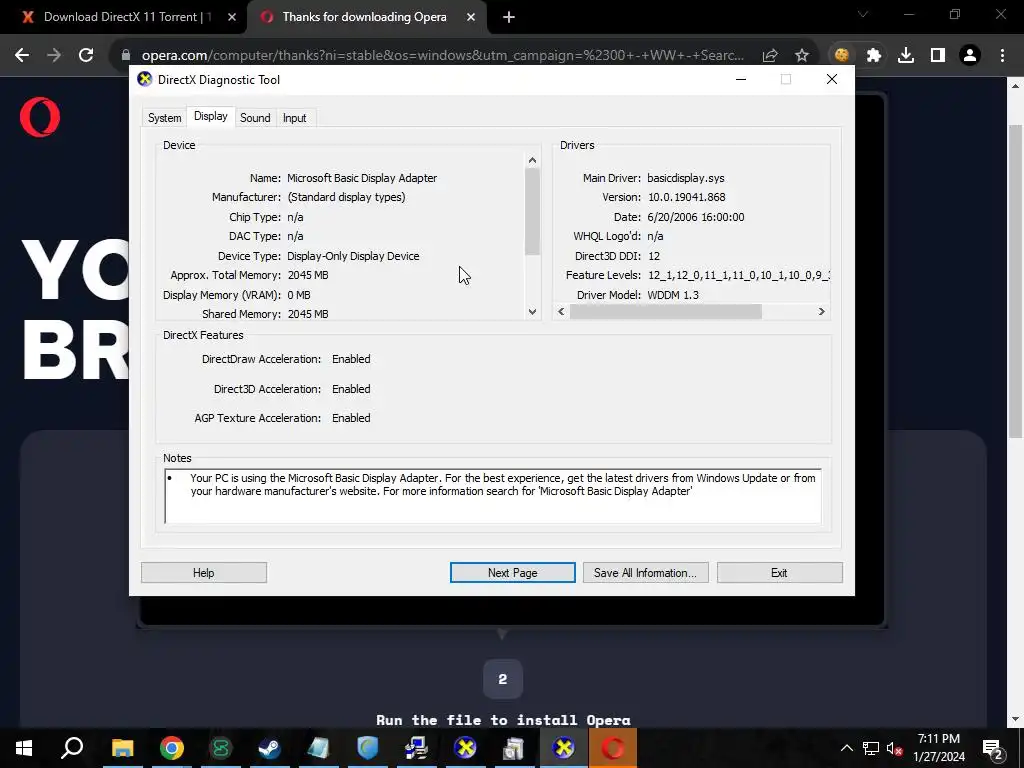This screenshot has width=1024, height=768.
Task: Open the green S app in taskbar
Action: [221, 748]
